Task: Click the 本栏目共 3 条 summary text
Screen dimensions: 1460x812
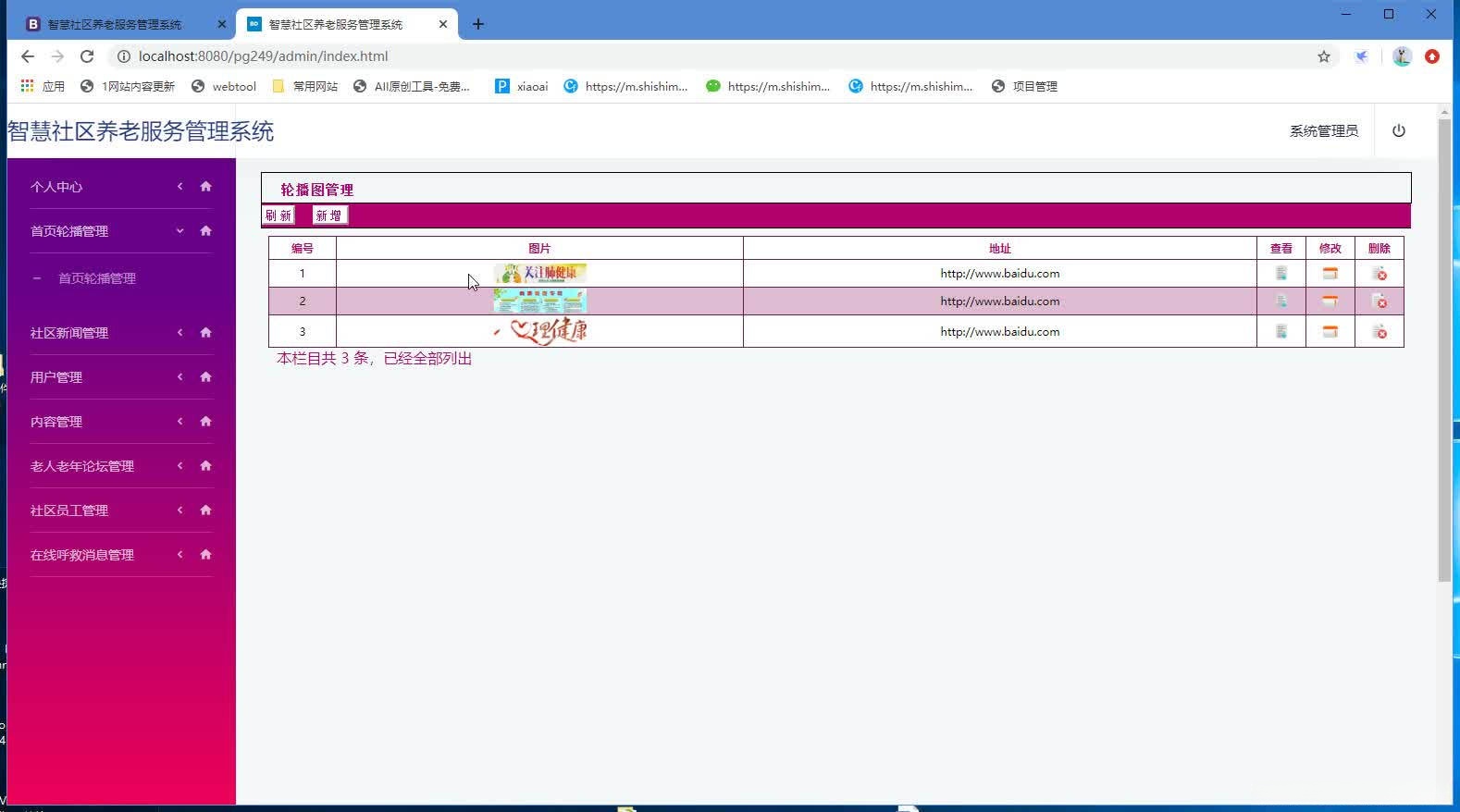Action: point(375,359)
